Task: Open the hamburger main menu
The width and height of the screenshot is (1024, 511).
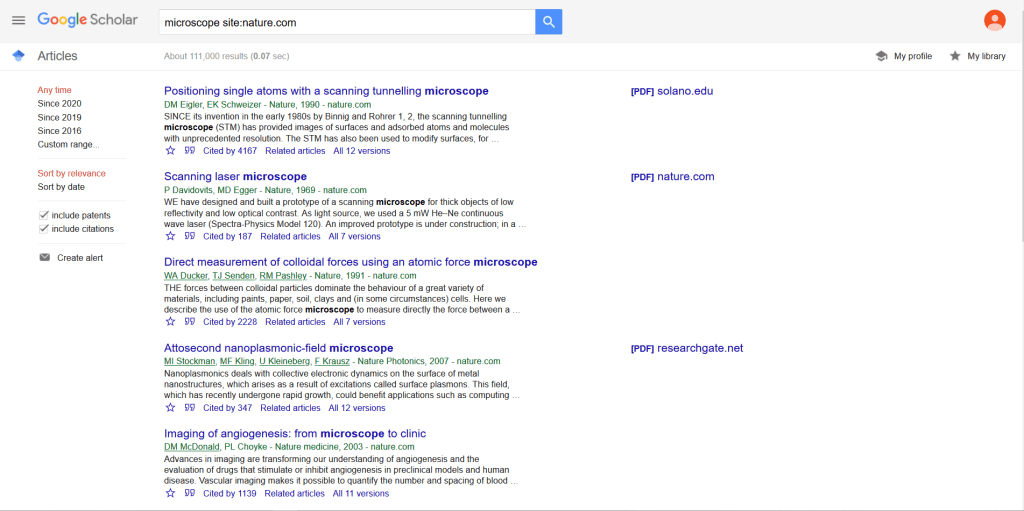Action: tap(18, 21)
